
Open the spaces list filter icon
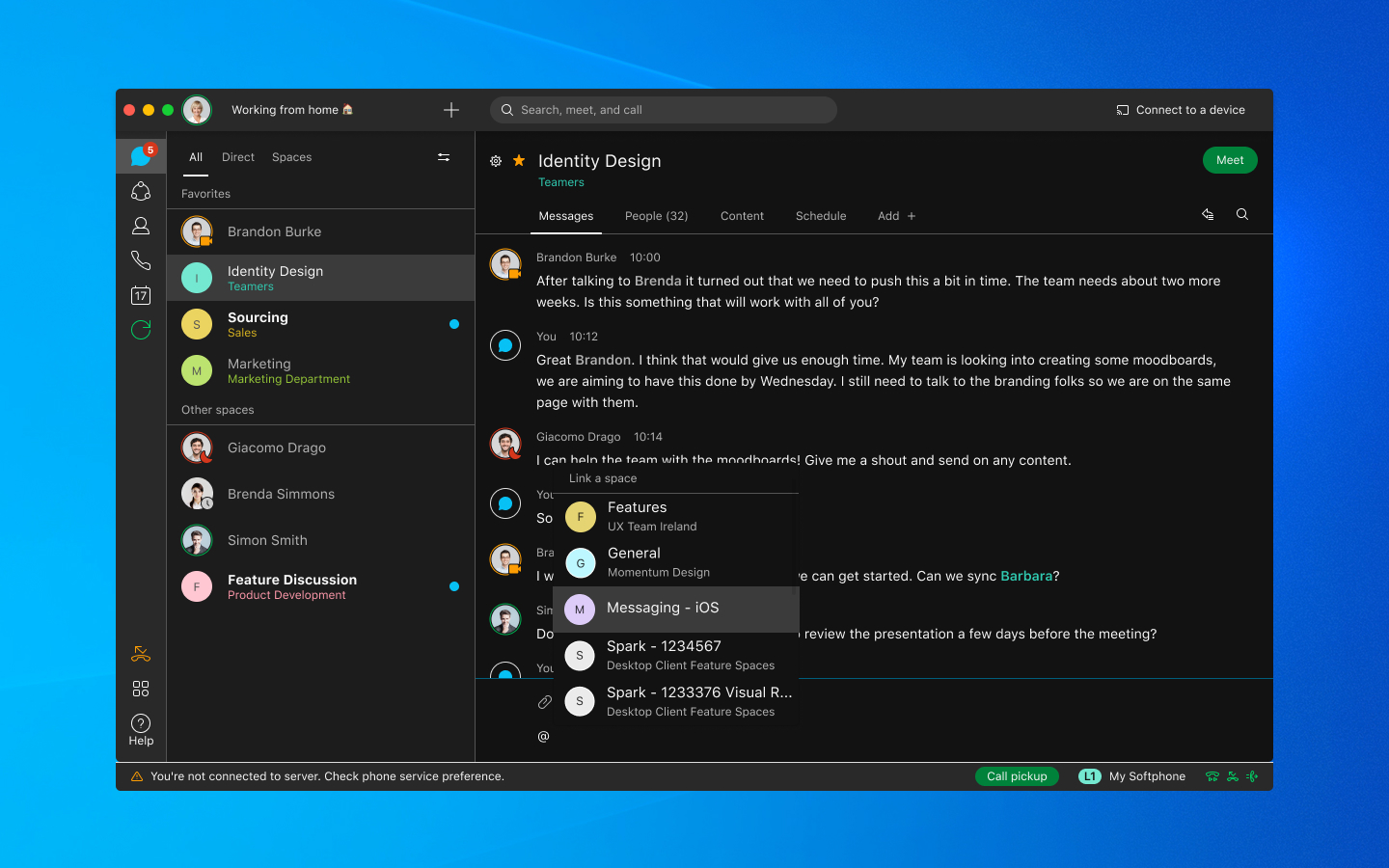pyautogui.click(x=444, y=157)
